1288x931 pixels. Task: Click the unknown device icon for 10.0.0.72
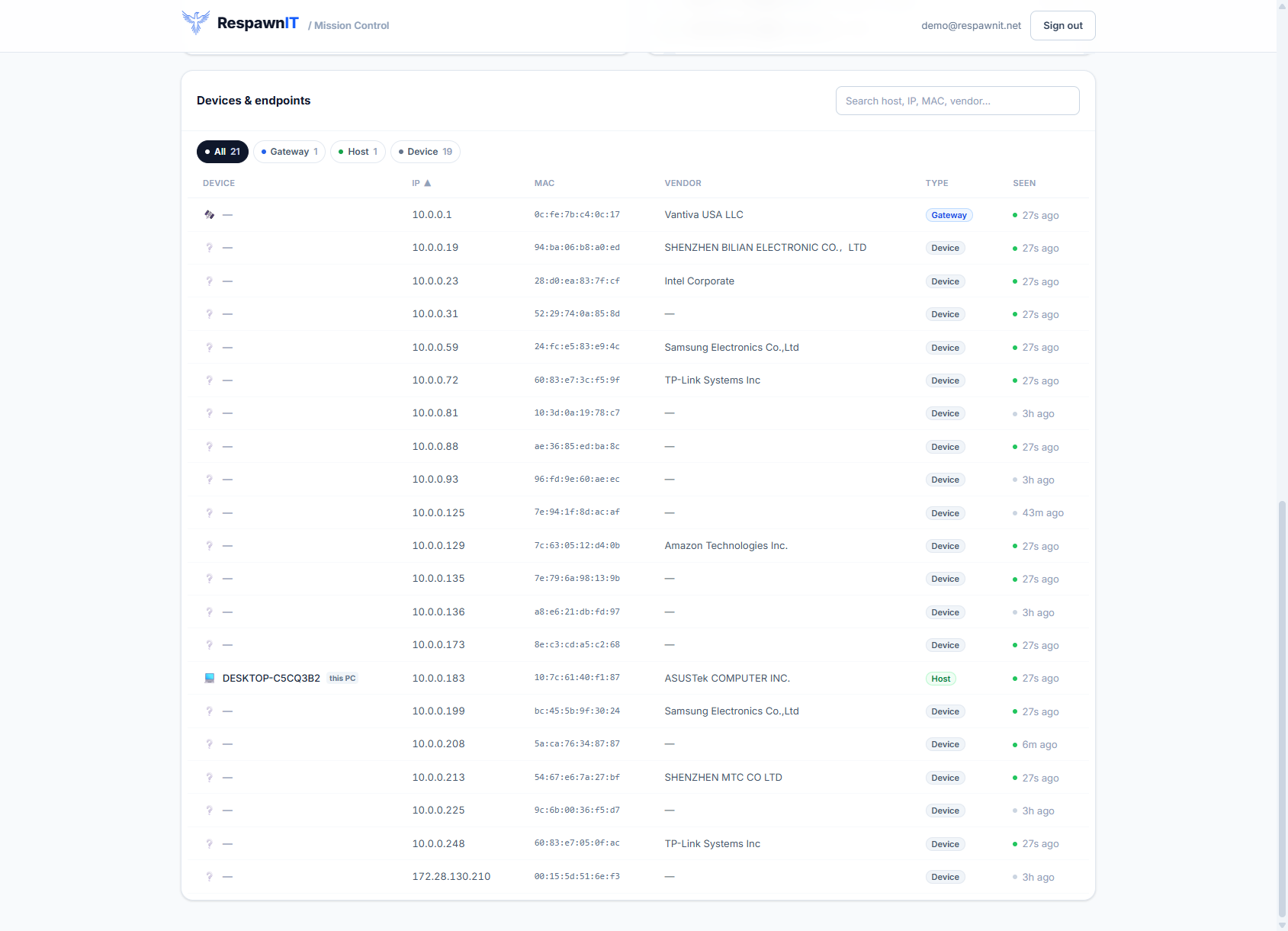coord(209,380)
